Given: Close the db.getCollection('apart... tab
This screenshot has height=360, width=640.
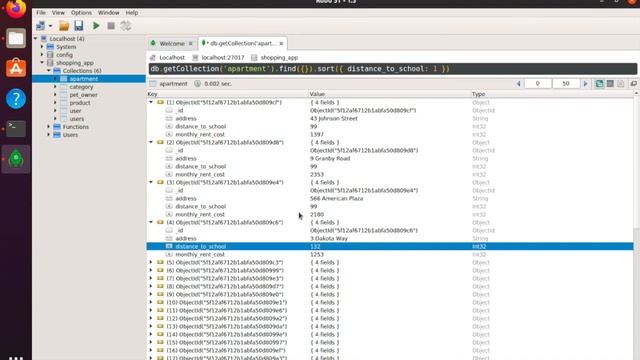Looking at the screenshot, I should pos(281,43).
